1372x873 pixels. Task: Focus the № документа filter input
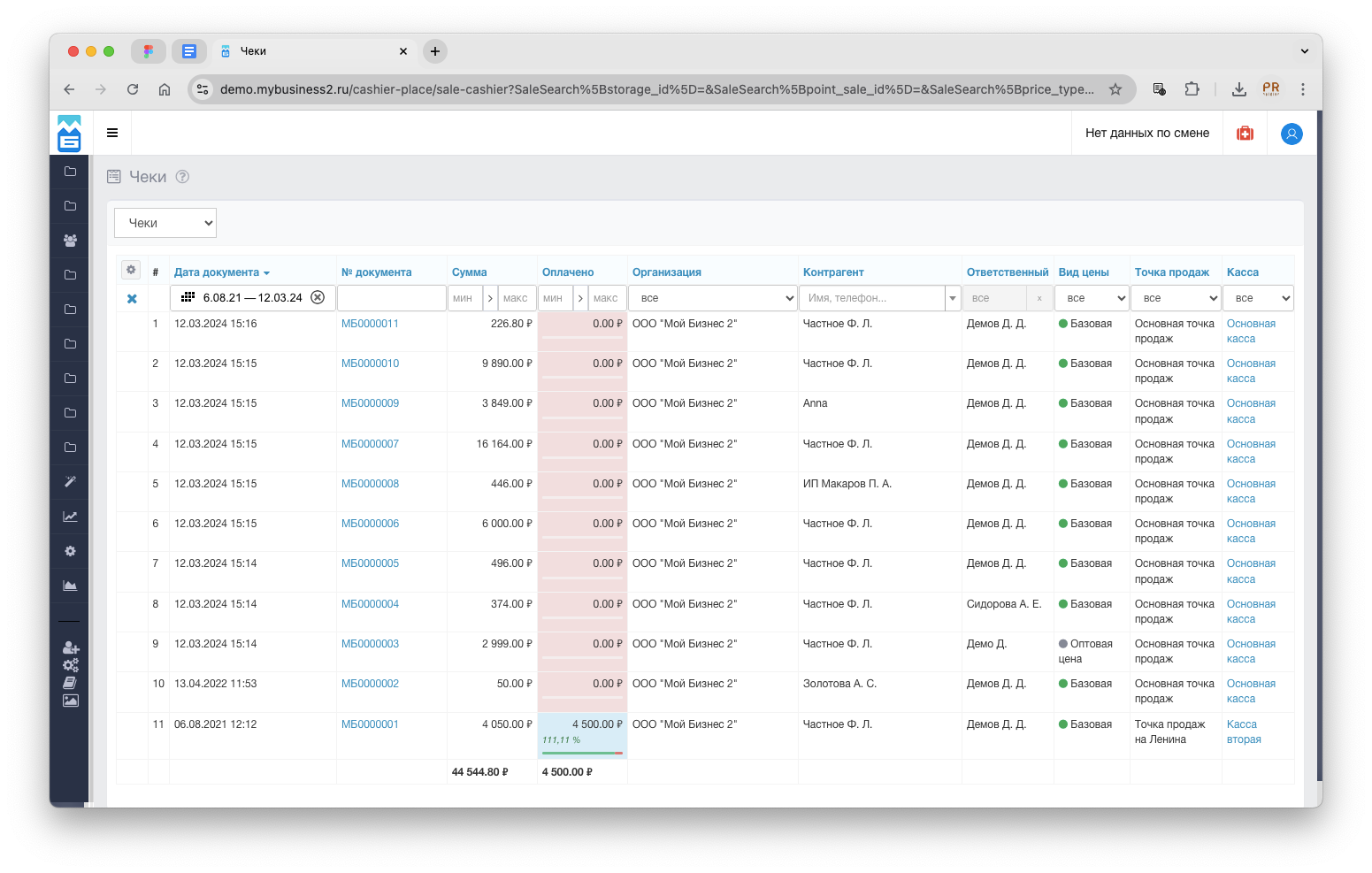(x=392, y=298)
